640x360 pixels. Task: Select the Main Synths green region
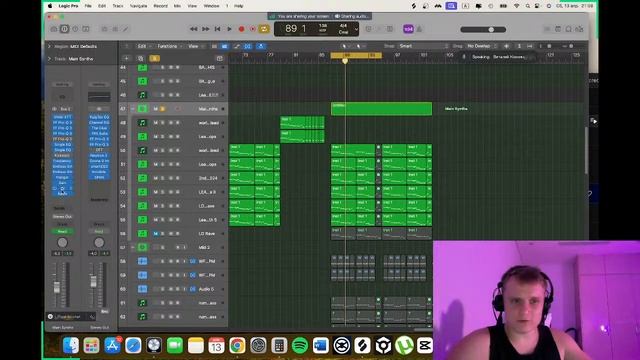coord(381,109)
